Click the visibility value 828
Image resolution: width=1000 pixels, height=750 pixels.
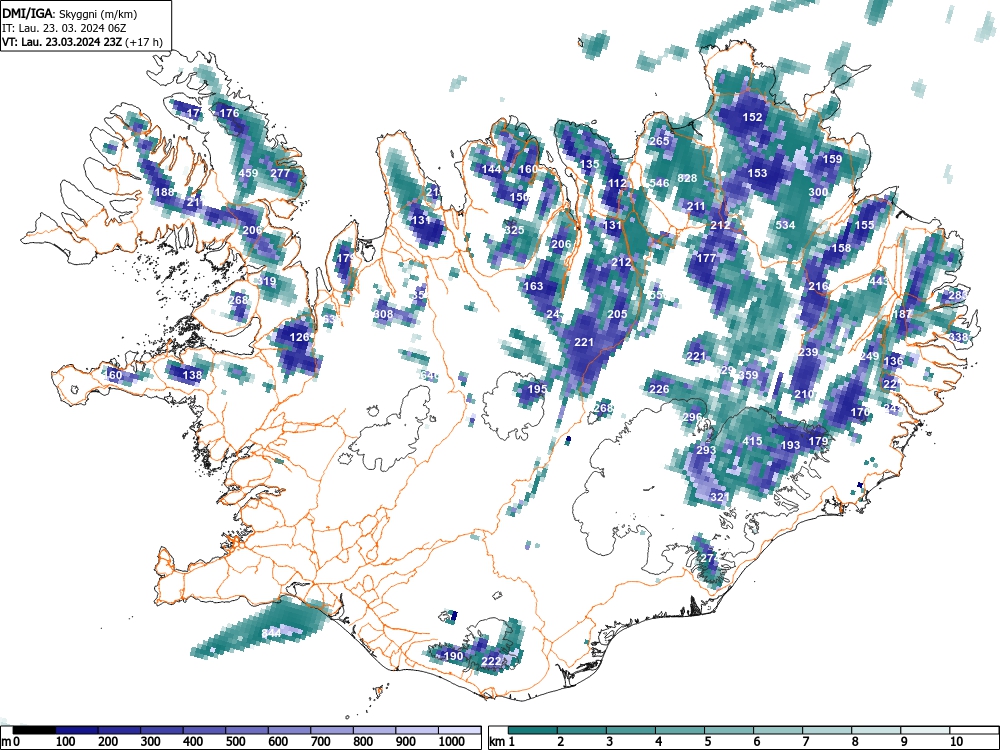687,178
